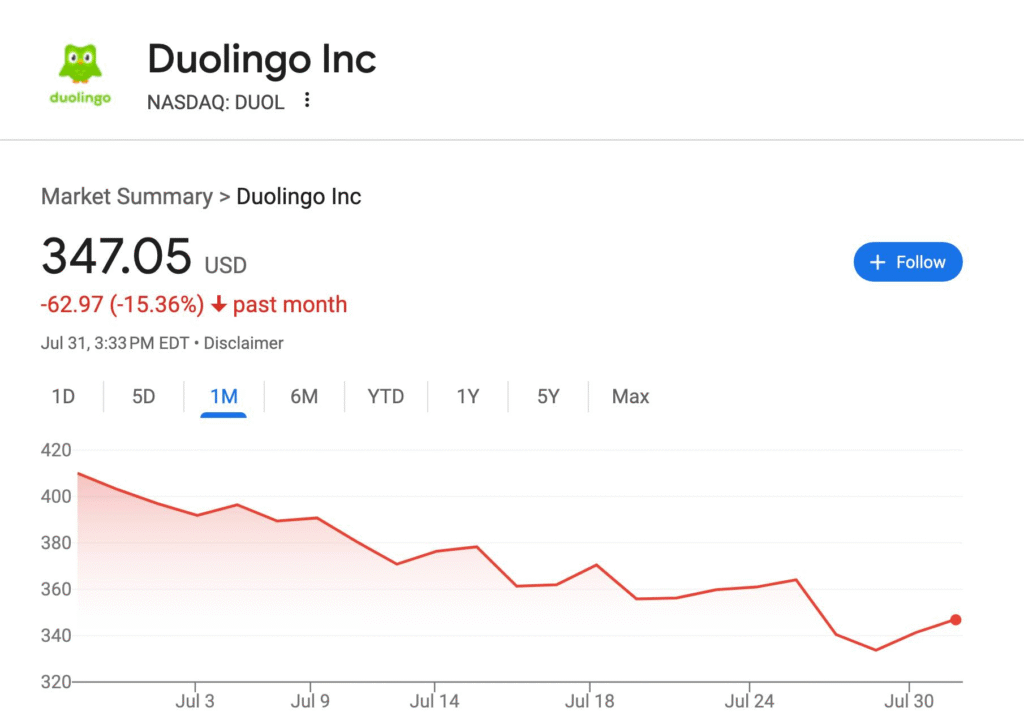Click the red current price endpoint dot

pos(956,620)
